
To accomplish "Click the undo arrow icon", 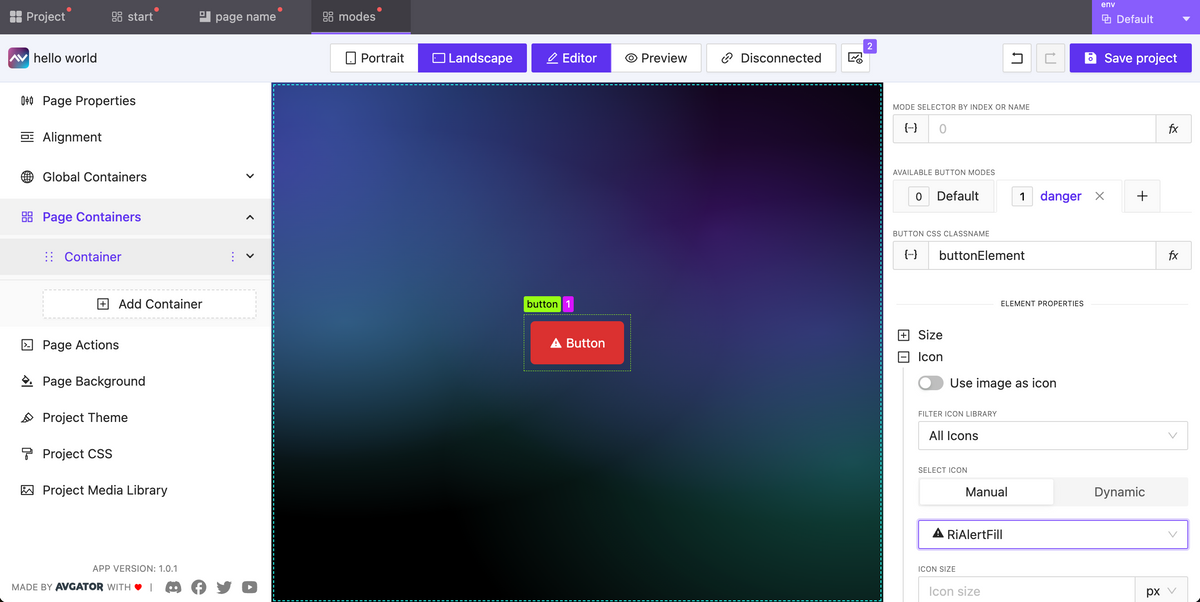I will click(1017, 58).
